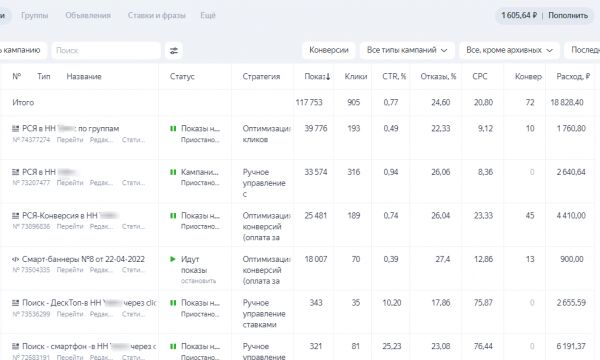The image size is (600, 360).
Task: Open the filter settings sliders icon
Action: [174, 50]
